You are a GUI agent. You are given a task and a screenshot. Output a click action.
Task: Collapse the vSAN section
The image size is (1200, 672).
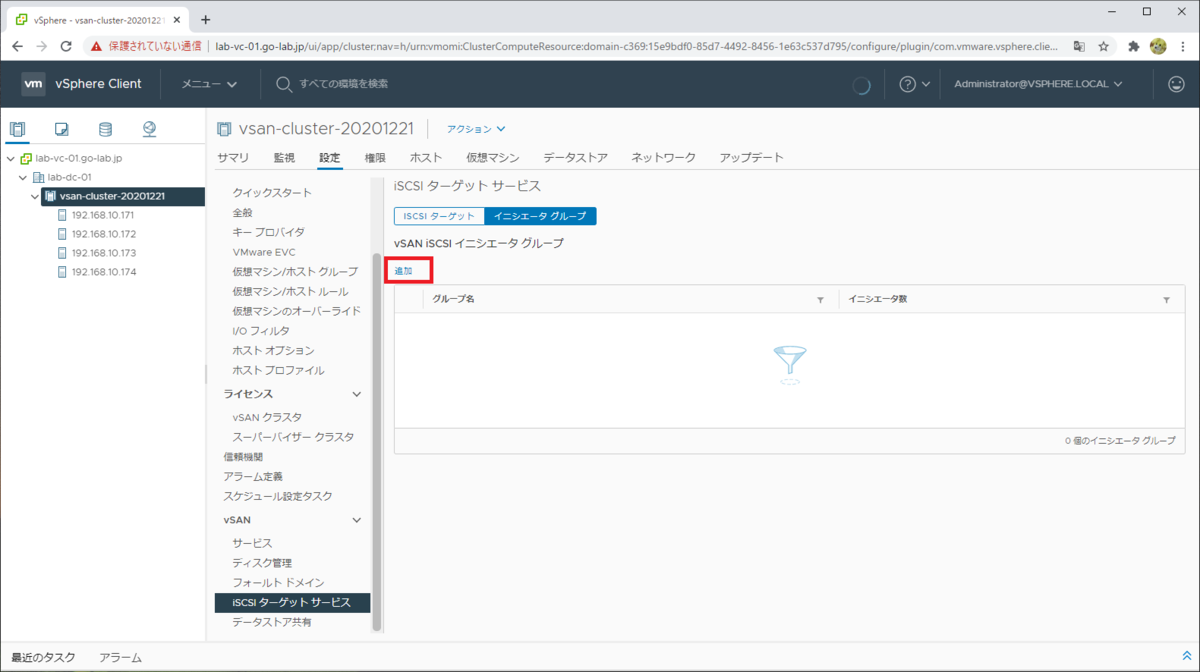point(356,520)
